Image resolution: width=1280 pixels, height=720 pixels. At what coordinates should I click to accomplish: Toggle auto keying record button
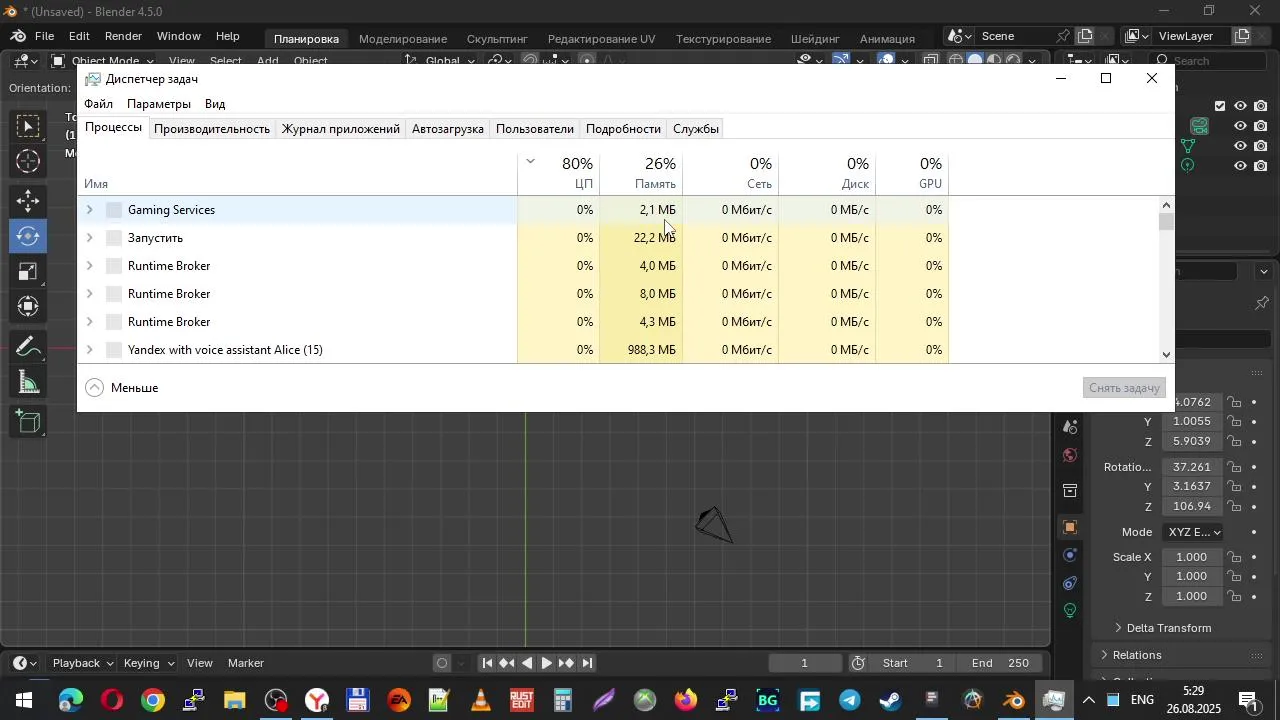pos(442,663)
